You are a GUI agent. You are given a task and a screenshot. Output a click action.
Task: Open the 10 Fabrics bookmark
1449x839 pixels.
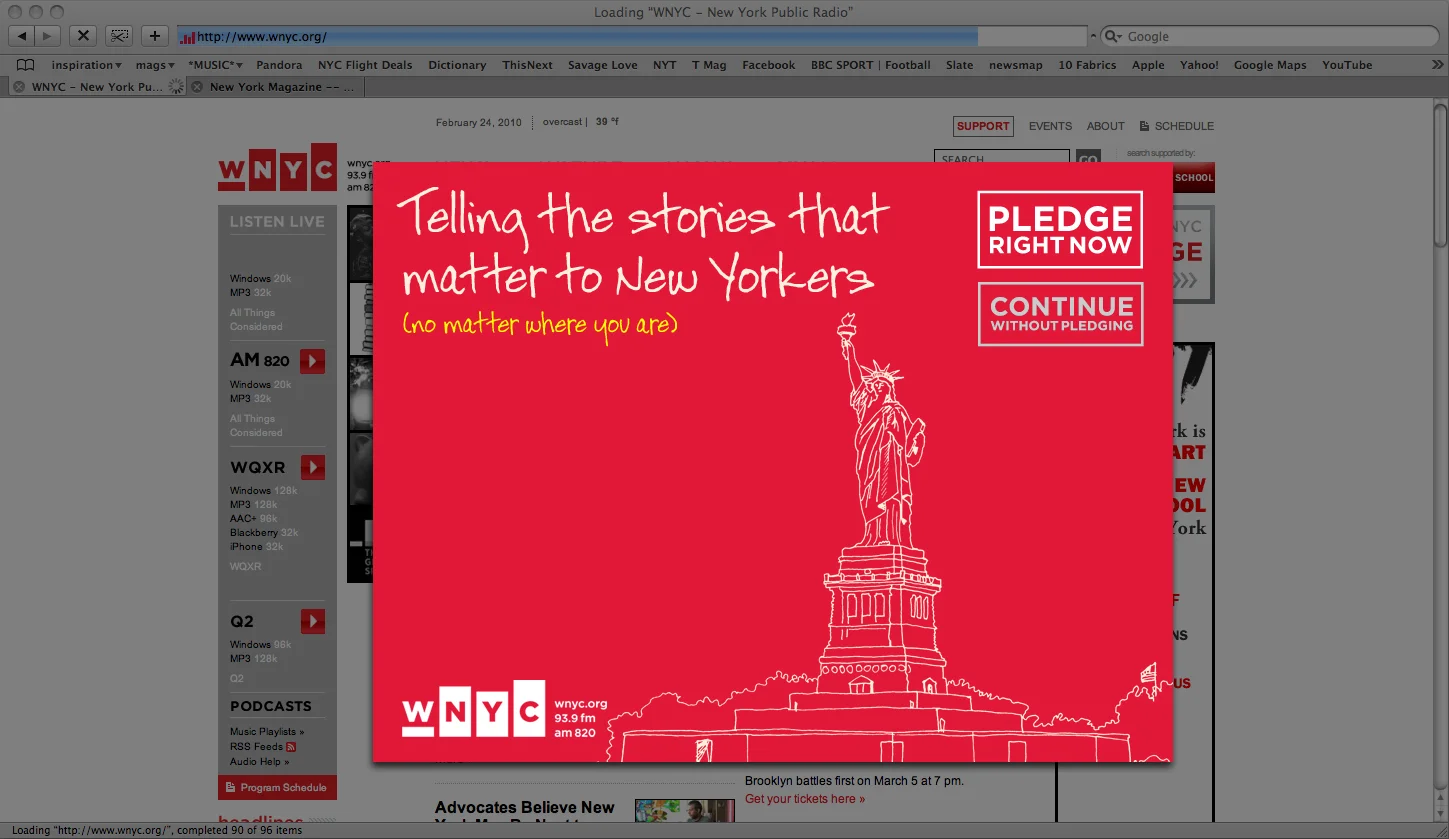(1087, 65)
